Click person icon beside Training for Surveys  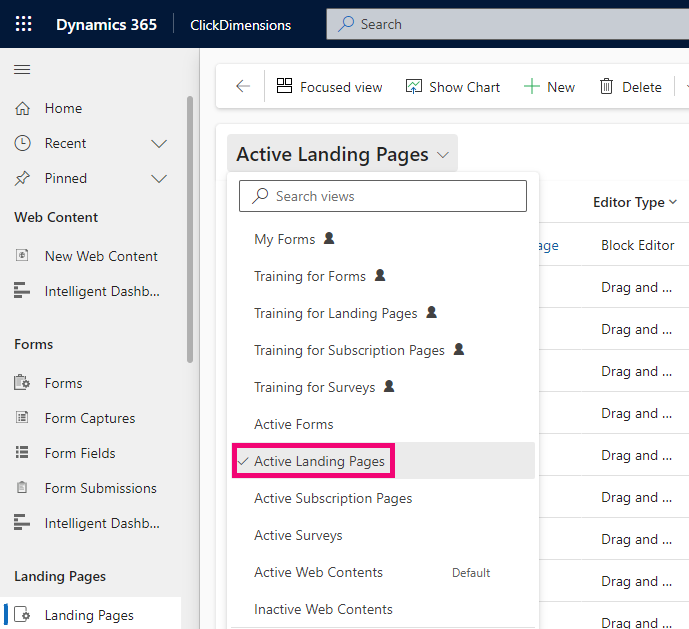(x=389, y=386)
